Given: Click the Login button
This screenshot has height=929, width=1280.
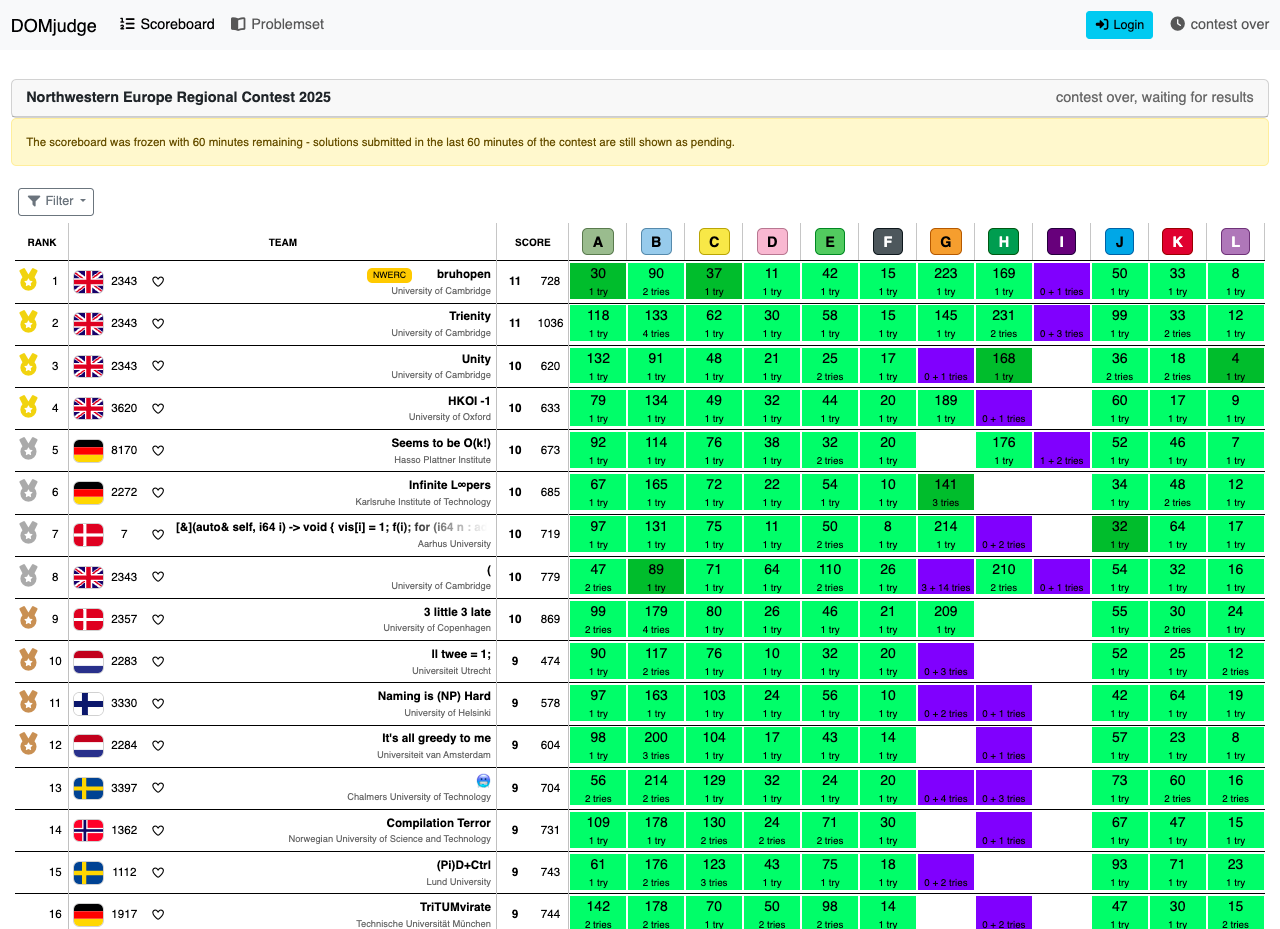Looking at the screenshot, I should tap(1119, 25).
